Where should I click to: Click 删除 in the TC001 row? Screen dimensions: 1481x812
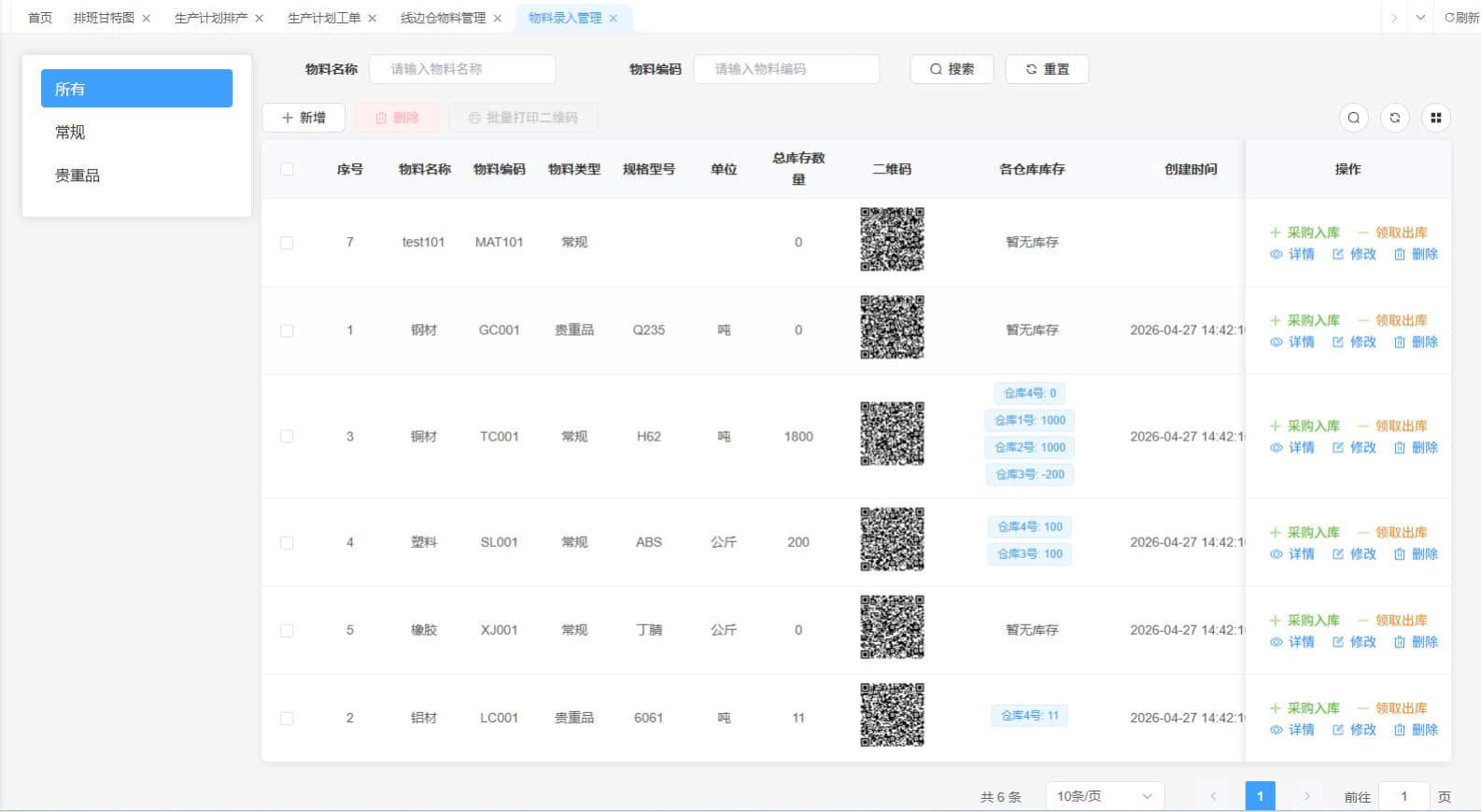point(1416,447)
